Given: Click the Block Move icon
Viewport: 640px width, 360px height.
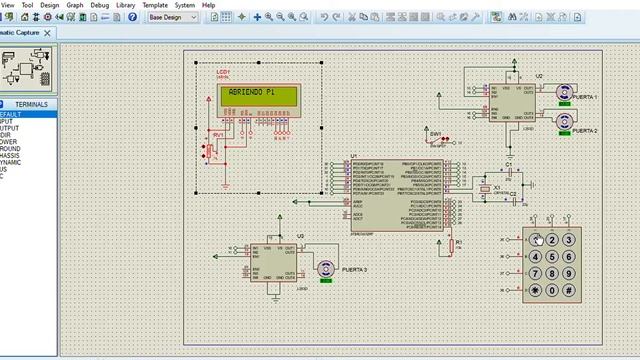Looking at the screenshot, I should pyautogui.click(x=402, y=17).
